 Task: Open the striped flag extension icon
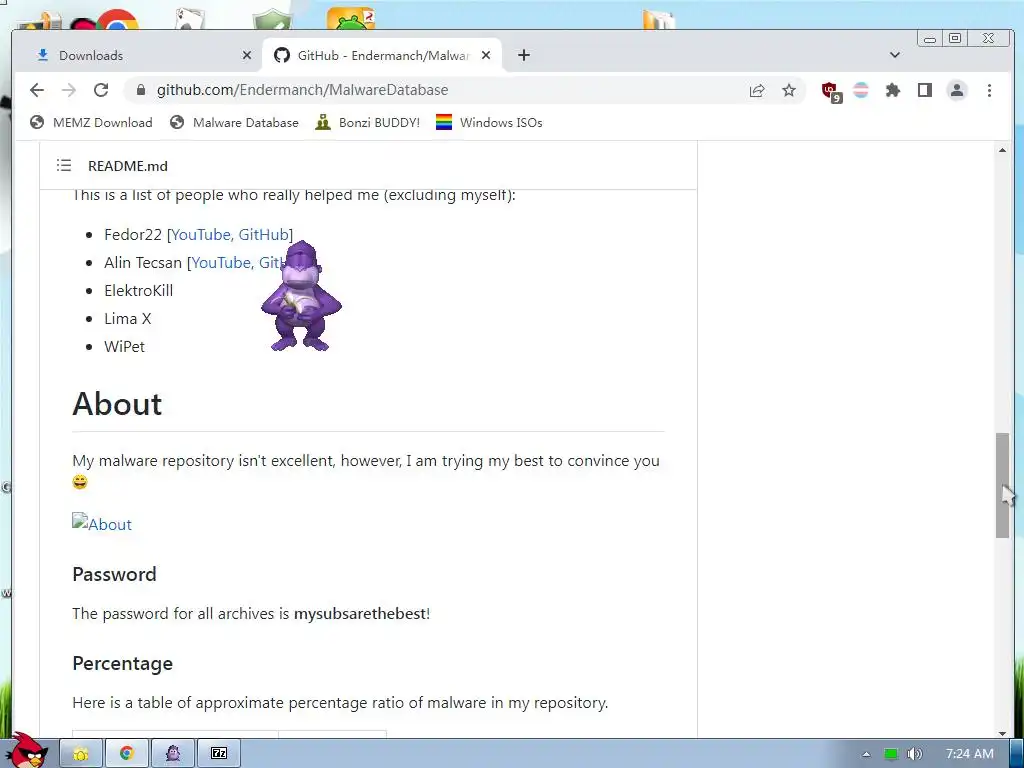(861, 90)
